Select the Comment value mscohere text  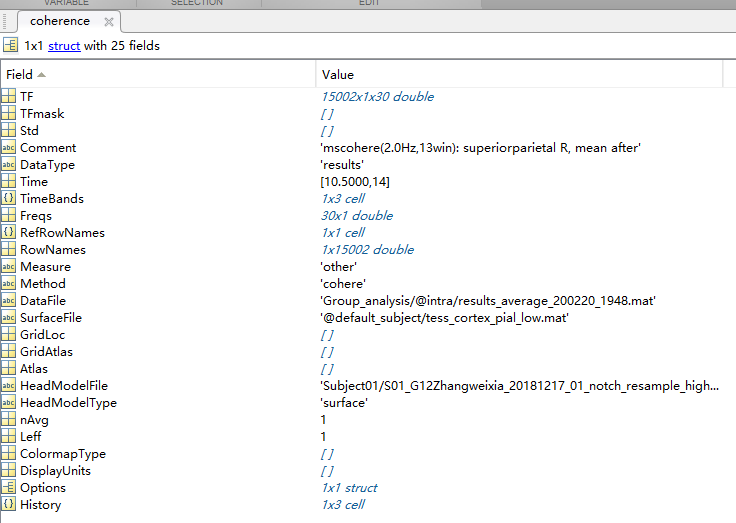pyautogui.click(x=480, y=148)
